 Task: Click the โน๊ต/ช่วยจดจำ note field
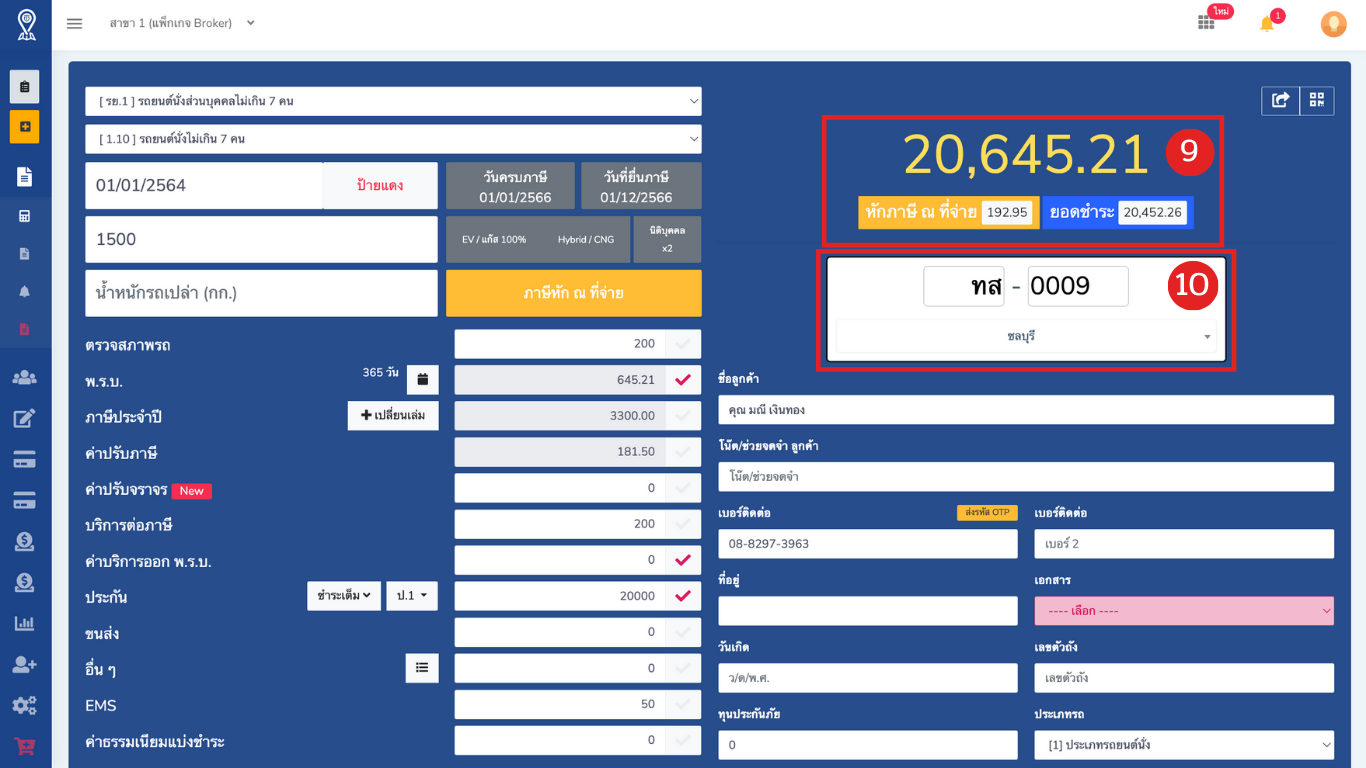coord(1026,477)
